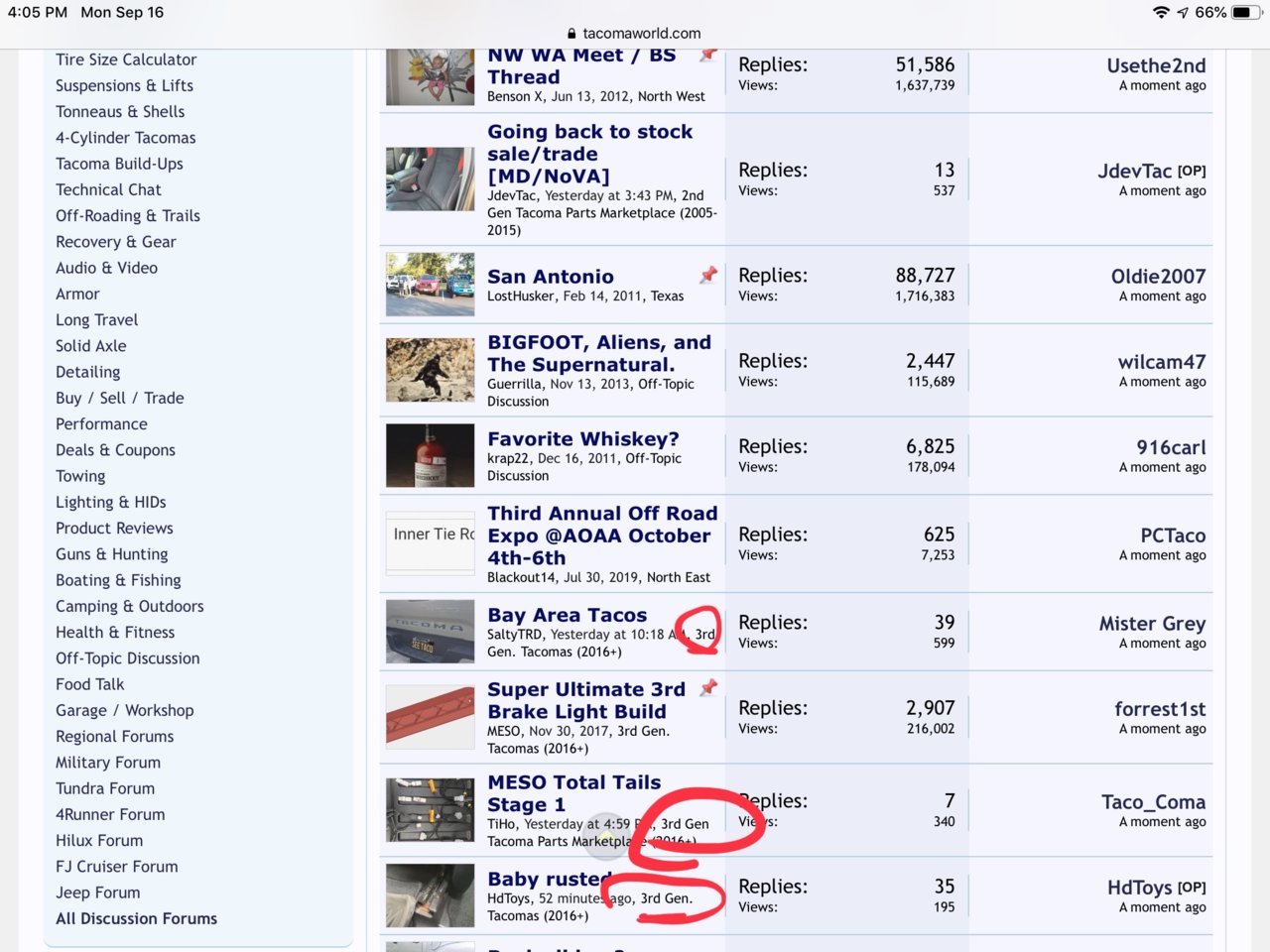View last poster Taco_Coma profile

[x=1154, y=802]
